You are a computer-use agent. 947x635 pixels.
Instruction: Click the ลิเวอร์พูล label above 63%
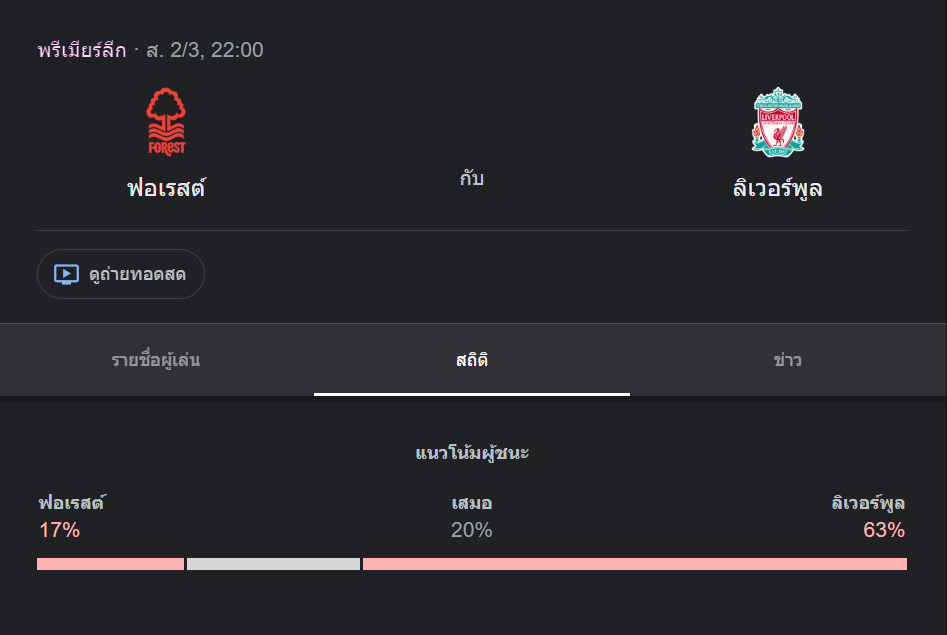coord(868,503)
